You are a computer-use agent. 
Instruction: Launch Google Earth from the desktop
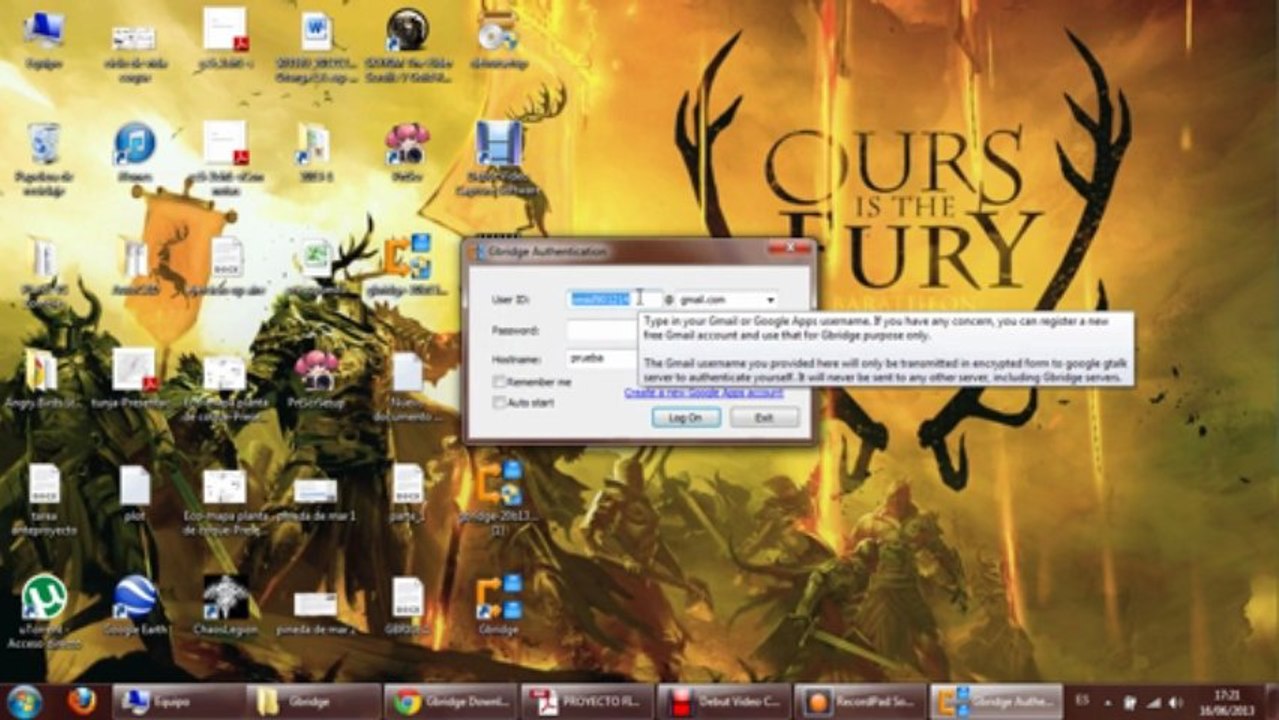click(x=134, y=605)
